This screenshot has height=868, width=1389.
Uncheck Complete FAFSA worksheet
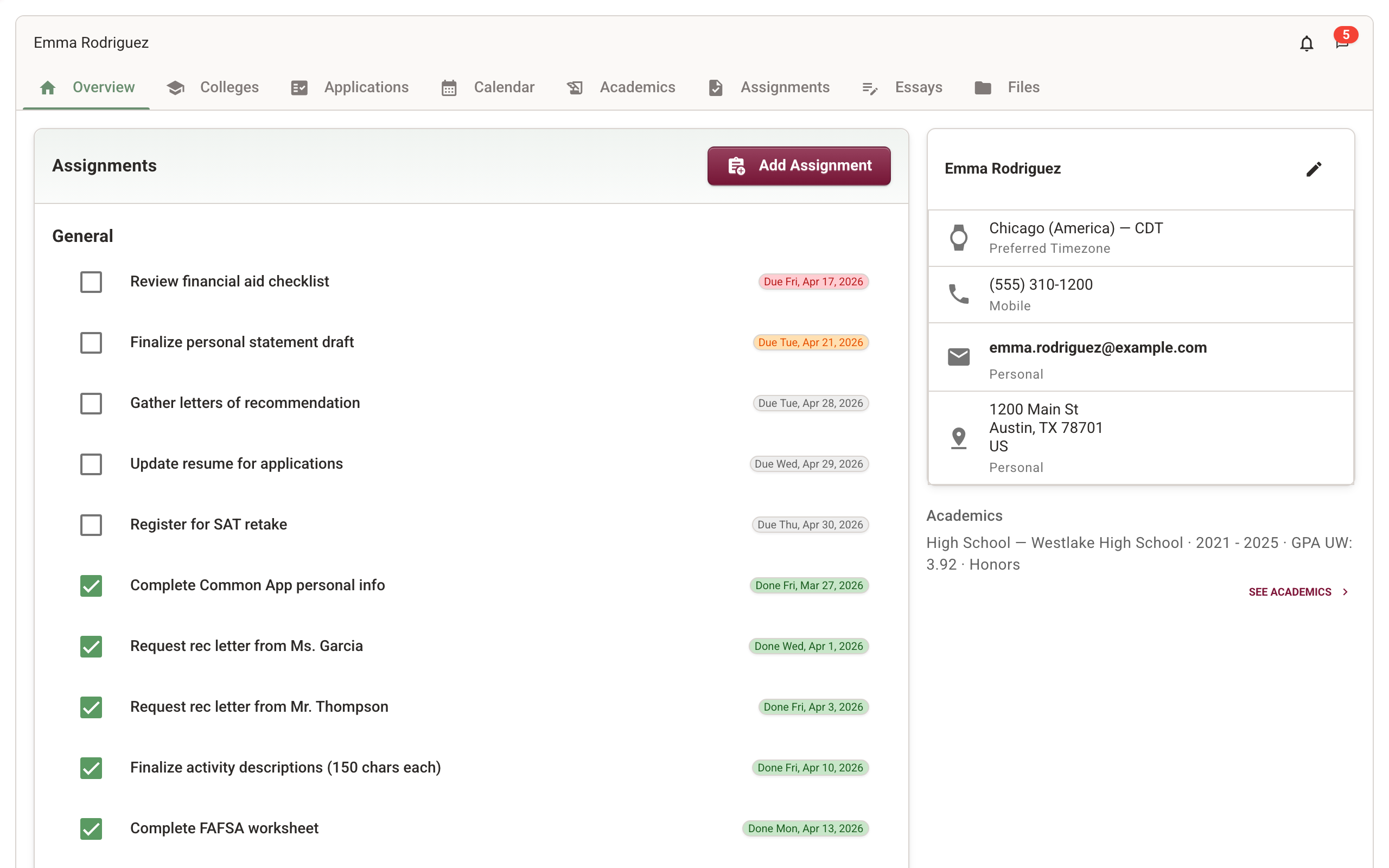tap(91, 828)
